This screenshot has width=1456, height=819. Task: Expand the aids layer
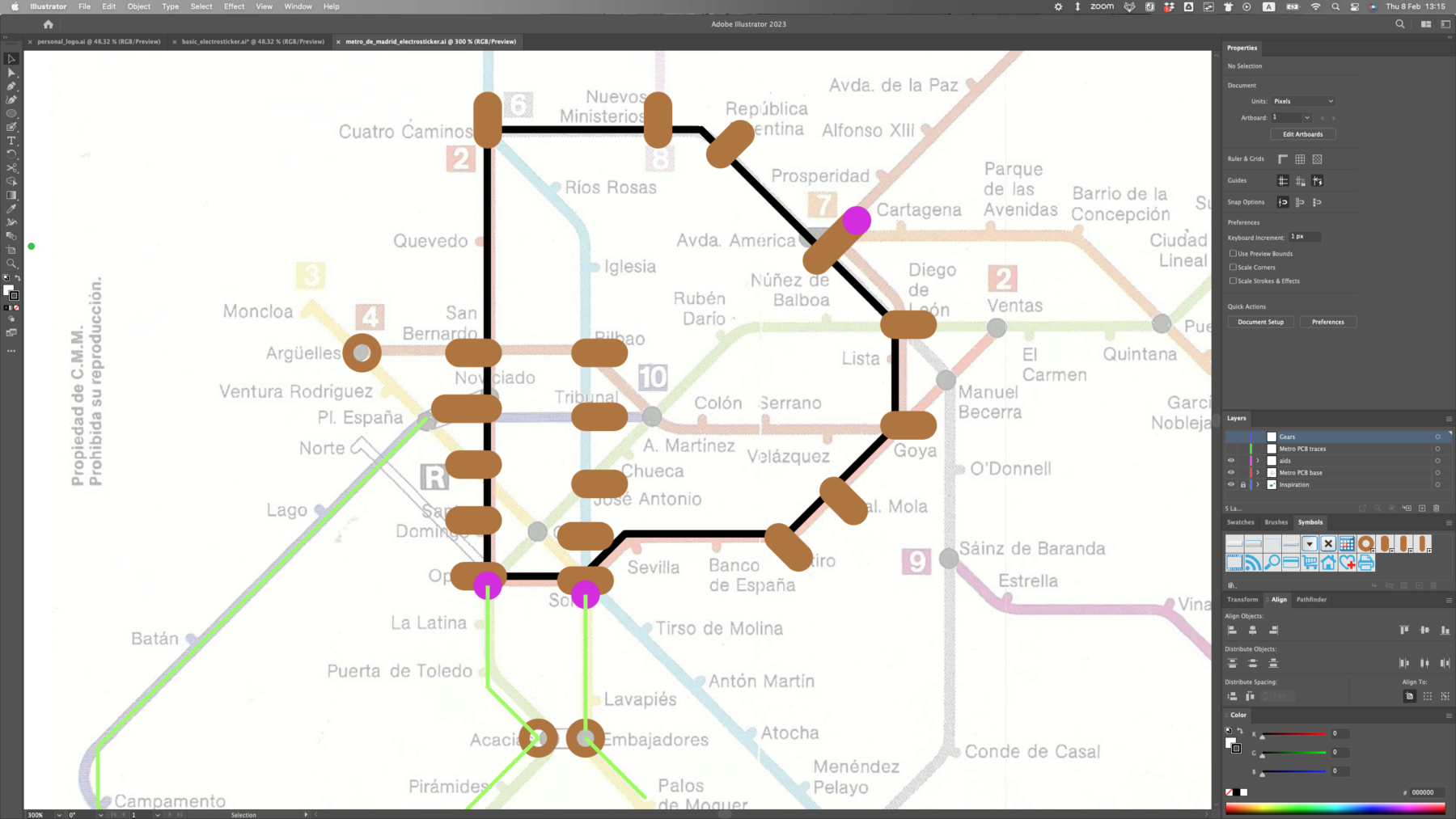[x=1258, y=461]
